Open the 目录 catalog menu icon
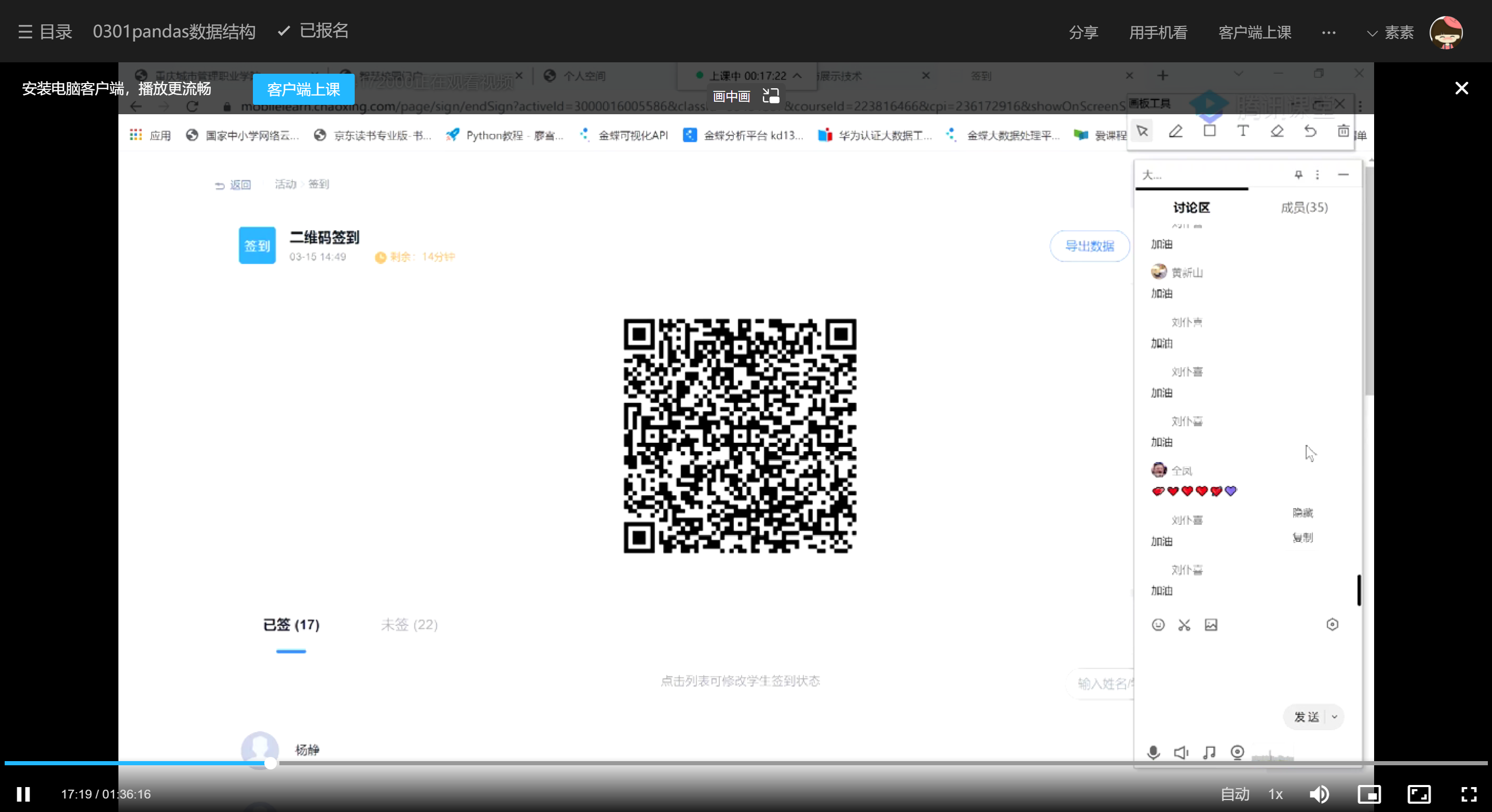 (25, 32)
